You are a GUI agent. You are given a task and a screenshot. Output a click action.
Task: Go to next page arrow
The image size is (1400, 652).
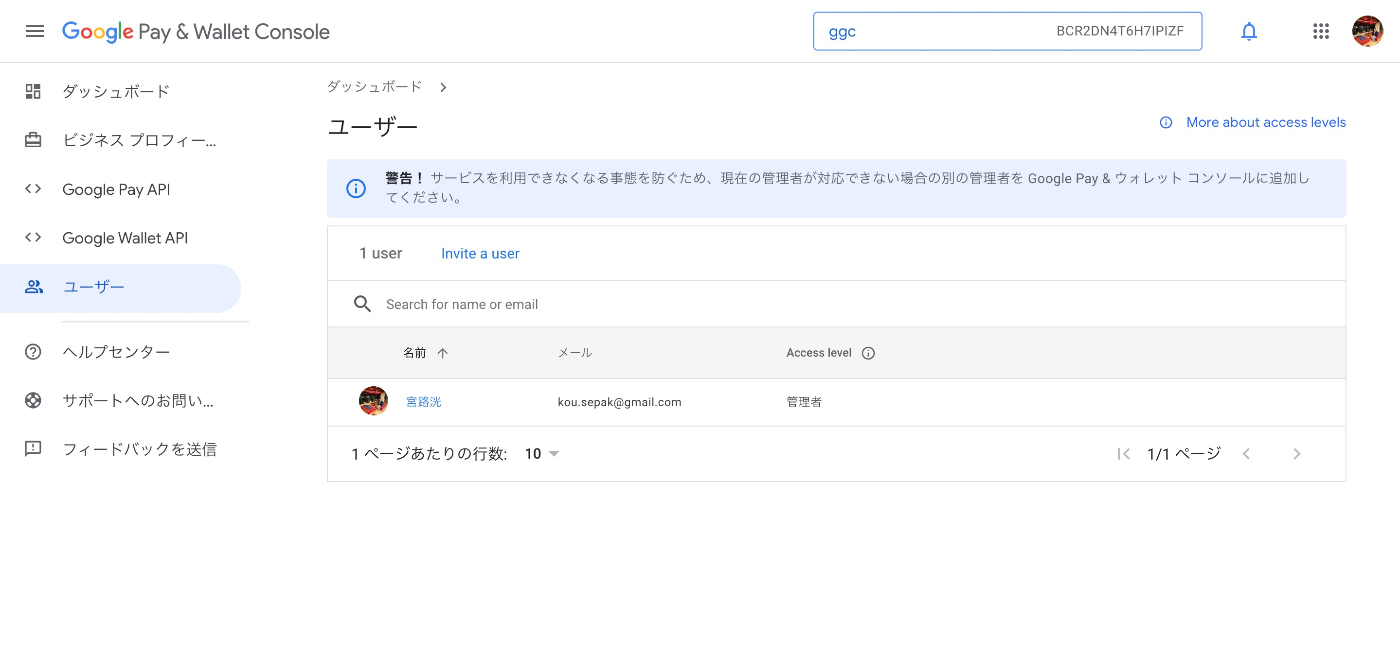(1297, 454)
